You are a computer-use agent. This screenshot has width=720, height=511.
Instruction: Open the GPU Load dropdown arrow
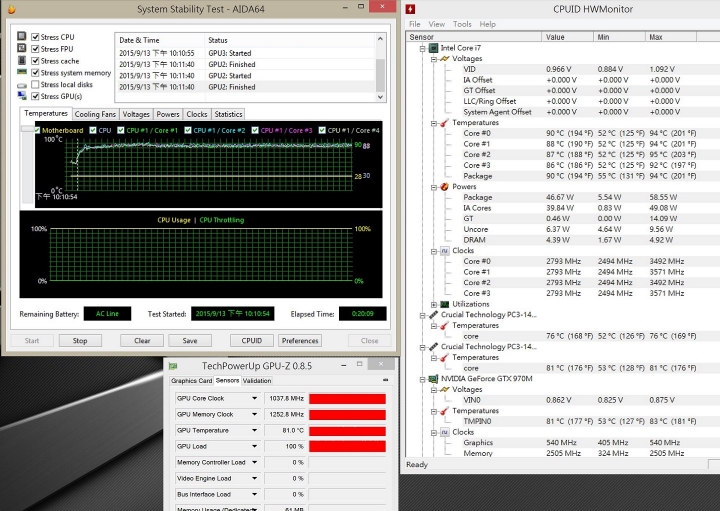(254, 446)
